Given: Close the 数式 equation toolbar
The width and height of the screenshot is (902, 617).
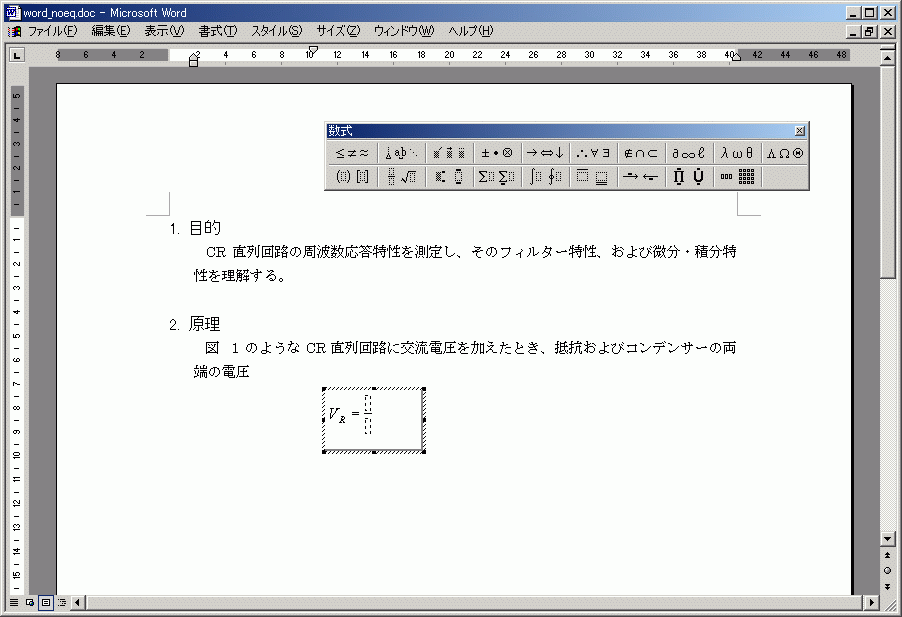Looking at the screenshot, I should click(x=799, y=131).
